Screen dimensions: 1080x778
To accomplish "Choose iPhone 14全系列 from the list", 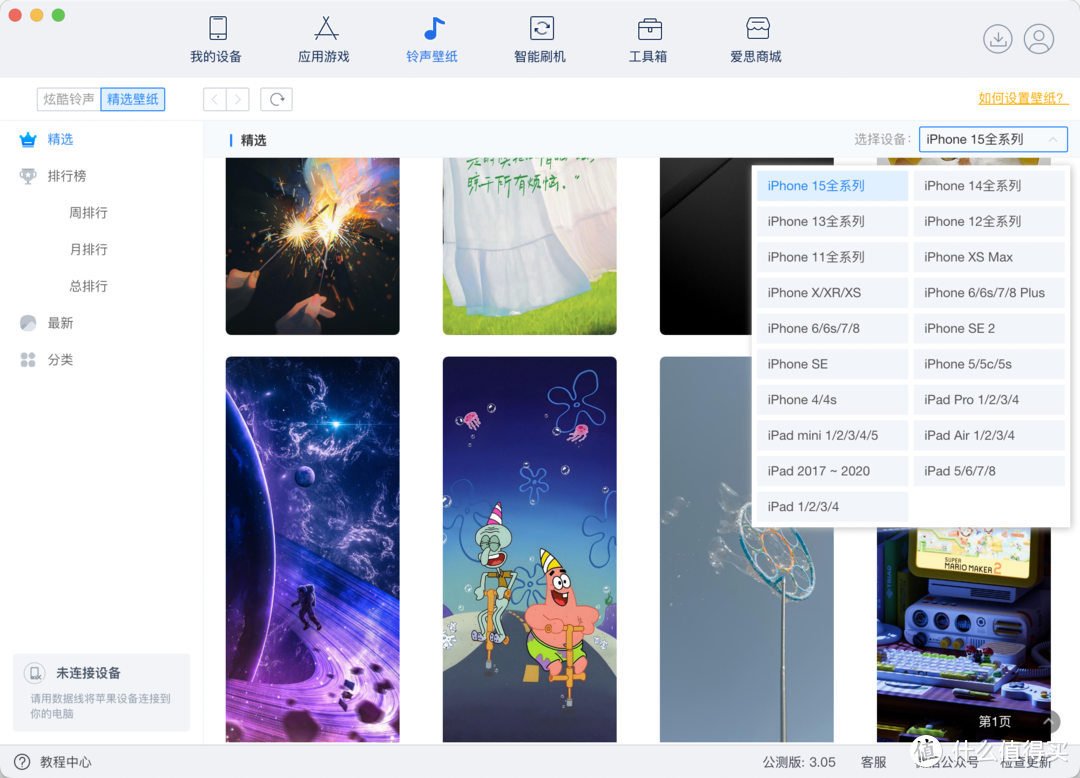I will [x=989, y=186].
